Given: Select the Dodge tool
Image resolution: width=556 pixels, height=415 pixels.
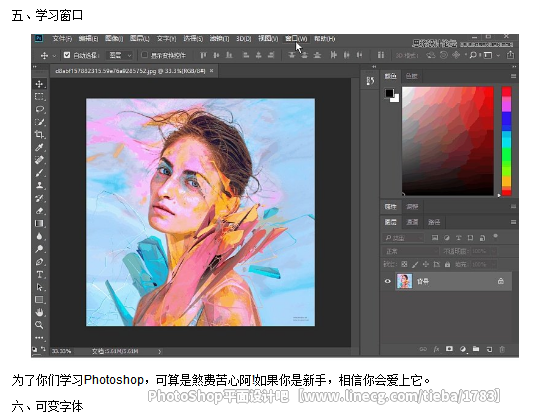Looking at the screenshot, I should 39,249.
